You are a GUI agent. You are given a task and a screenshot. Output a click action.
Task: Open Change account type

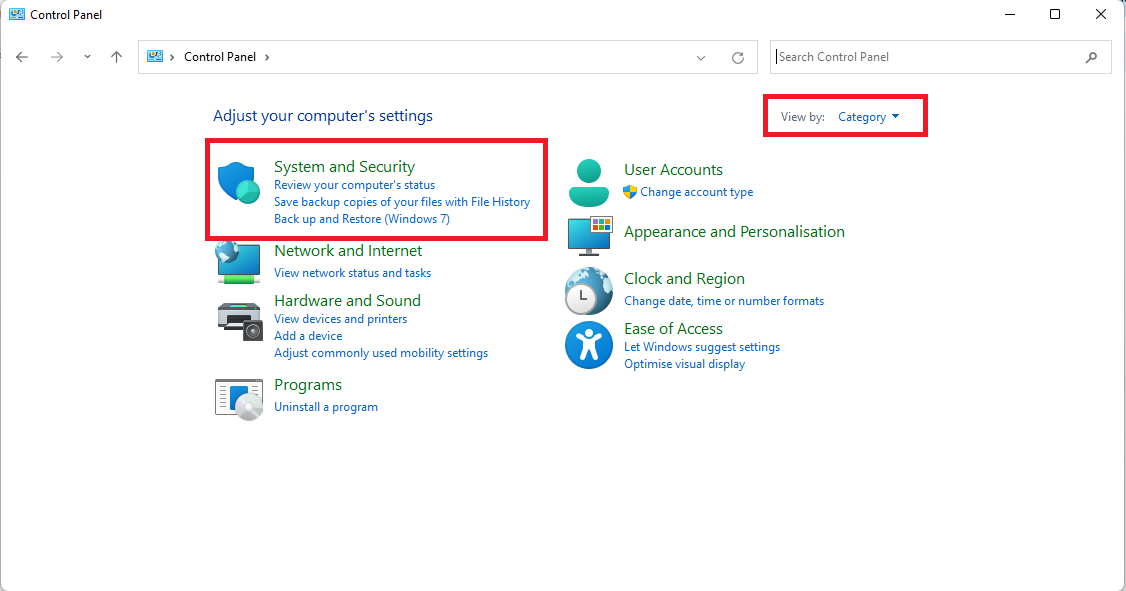tap(697, 191)
